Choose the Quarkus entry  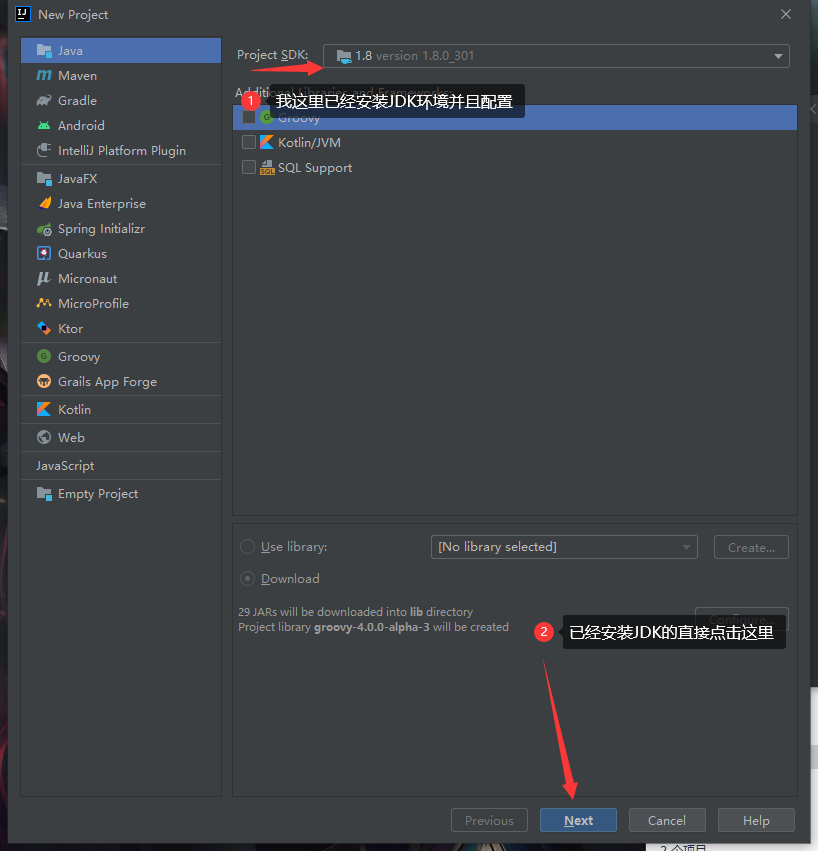[x=121, y=253]
